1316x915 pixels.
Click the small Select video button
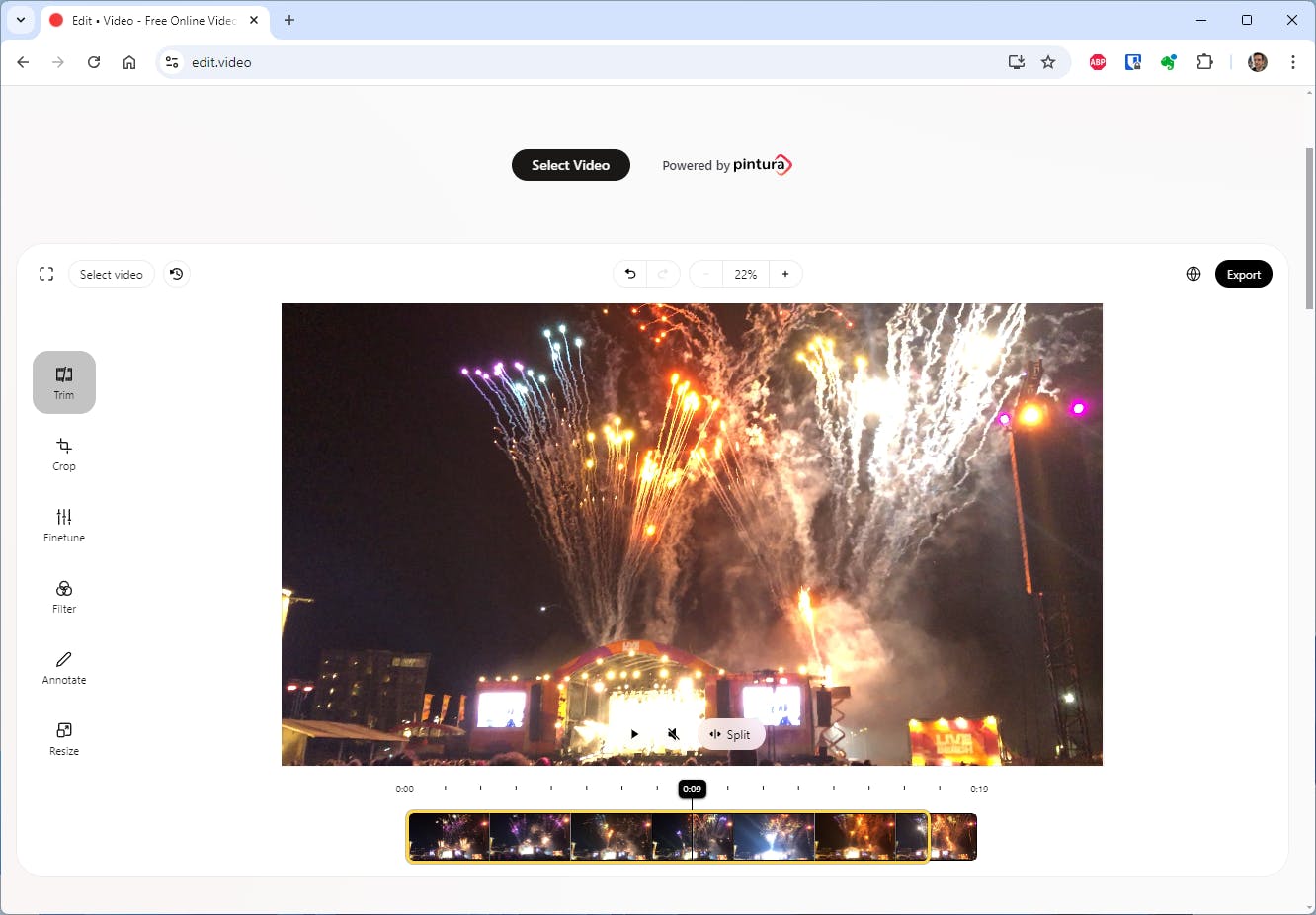(x=112, y=274)
